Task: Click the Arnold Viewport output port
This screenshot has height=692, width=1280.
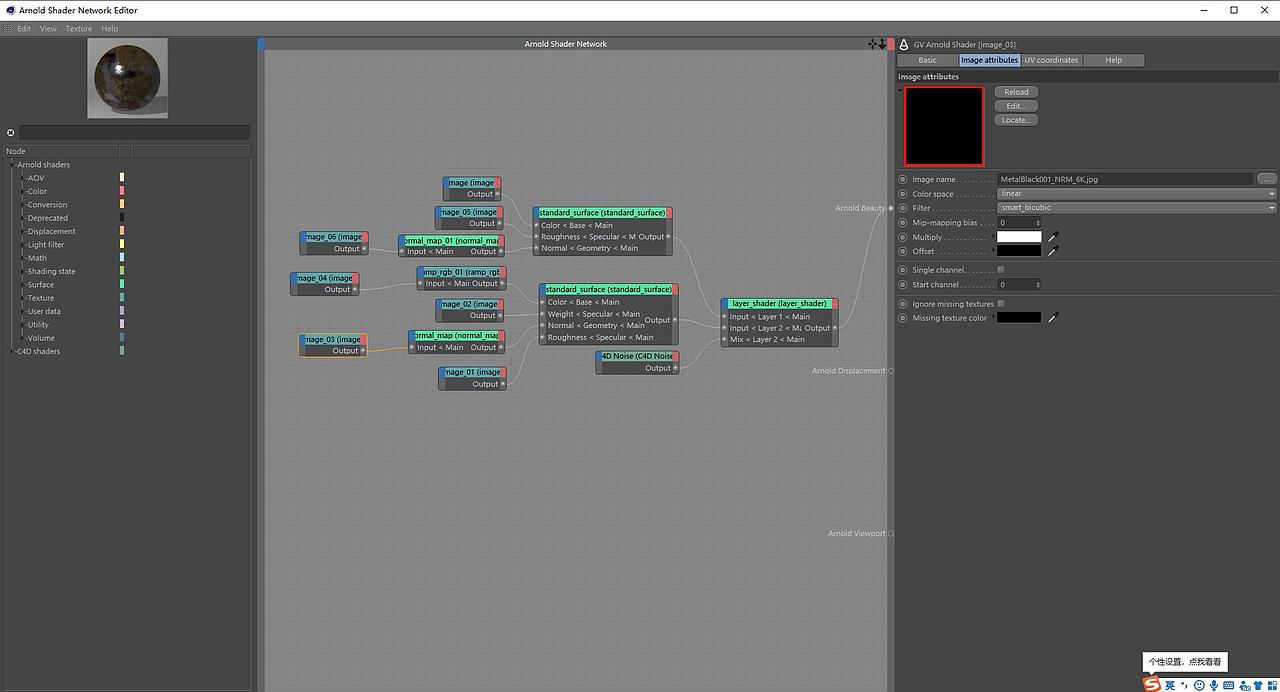Action: click(891, 533)
